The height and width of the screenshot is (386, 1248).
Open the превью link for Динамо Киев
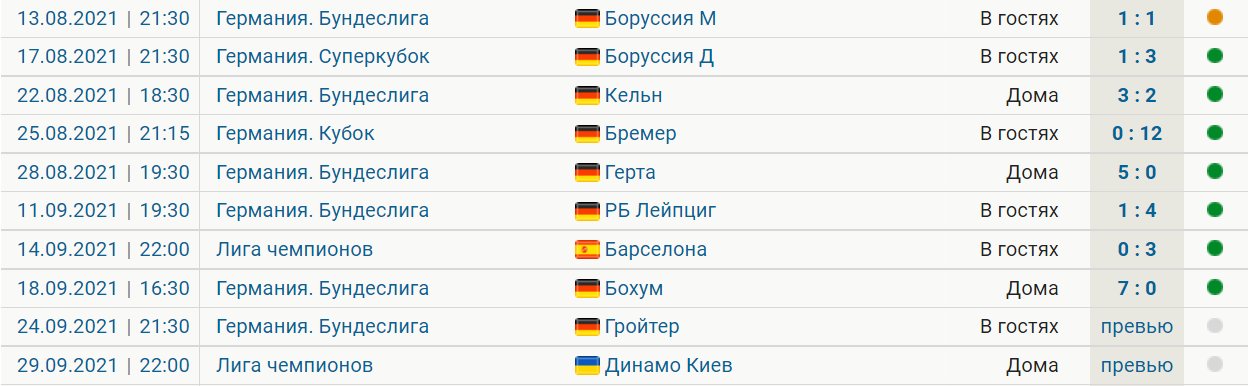pyautogui.click(x=1137, y=366)
